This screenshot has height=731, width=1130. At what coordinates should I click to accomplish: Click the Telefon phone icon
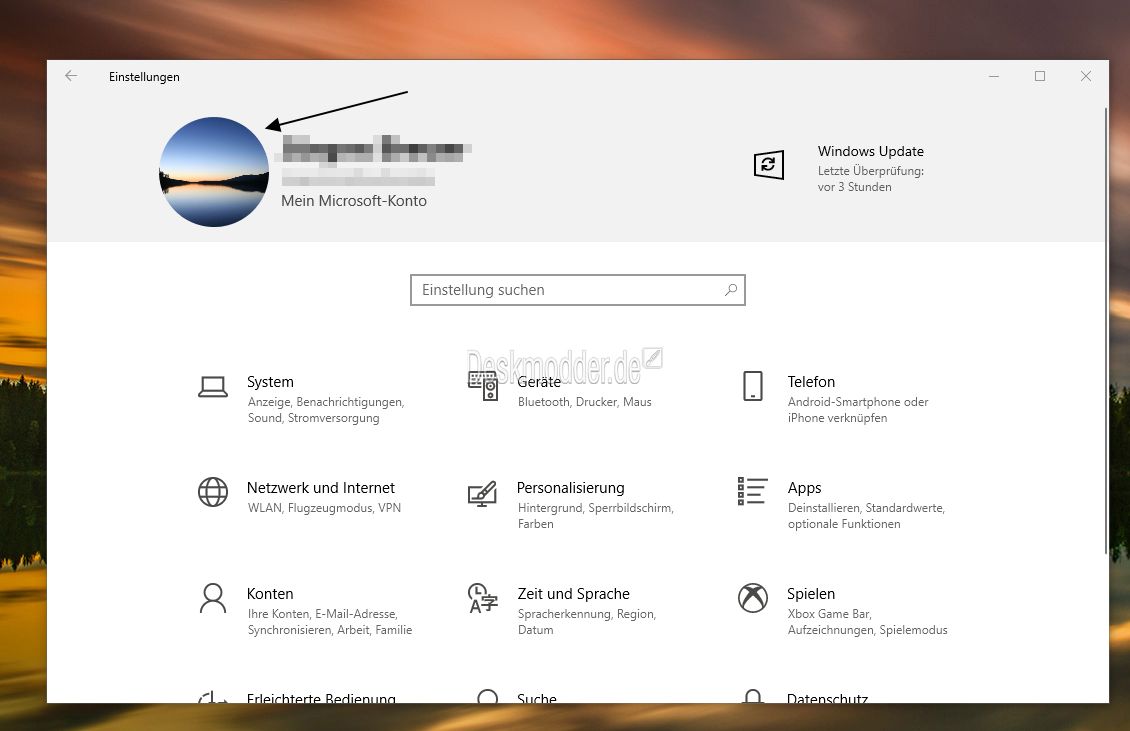pos(752,386)
